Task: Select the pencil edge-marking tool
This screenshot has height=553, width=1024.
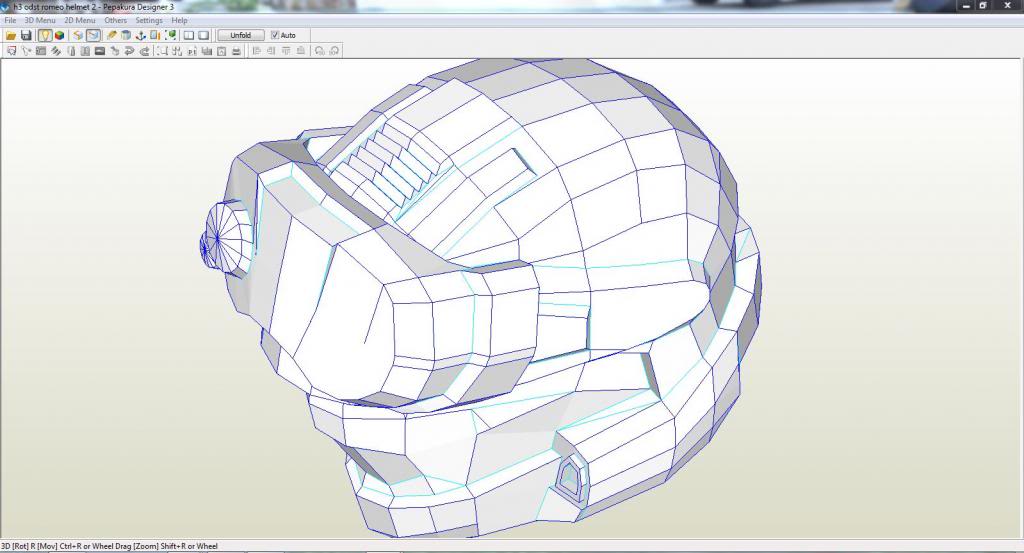Action: [112, 35]
